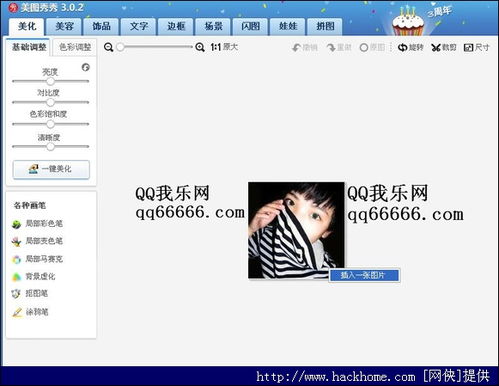Select the 局部彩色笔 brush tool
The height and width of the screenshot is (386, 499).
pyautogui.click(x=37, y=224)
